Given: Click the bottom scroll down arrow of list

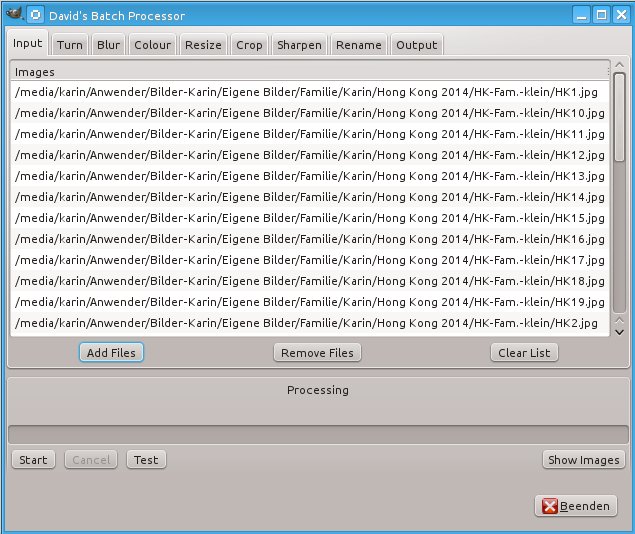Looking at the screenshot, I should click(619, 332).
